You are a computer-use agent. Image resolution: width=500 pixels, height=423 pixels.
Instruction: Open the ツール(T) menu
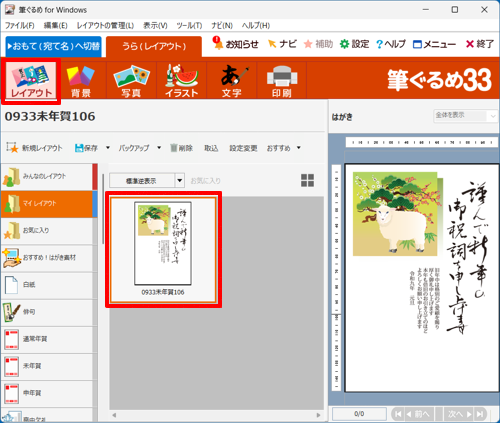click(x=189, y=26)
